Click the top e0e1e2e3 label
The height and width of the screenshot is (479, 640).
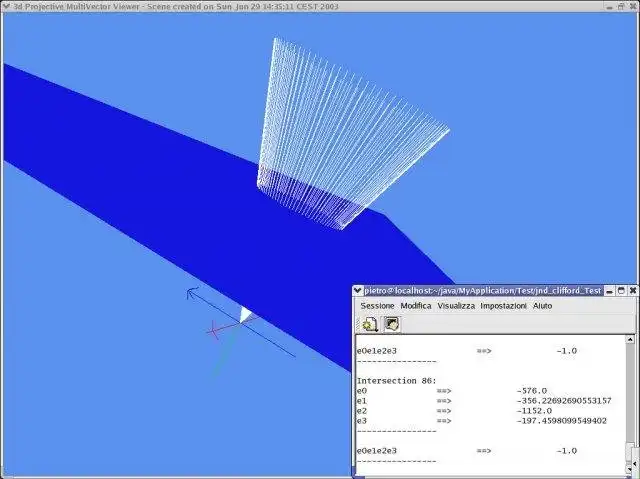point(377,351)
